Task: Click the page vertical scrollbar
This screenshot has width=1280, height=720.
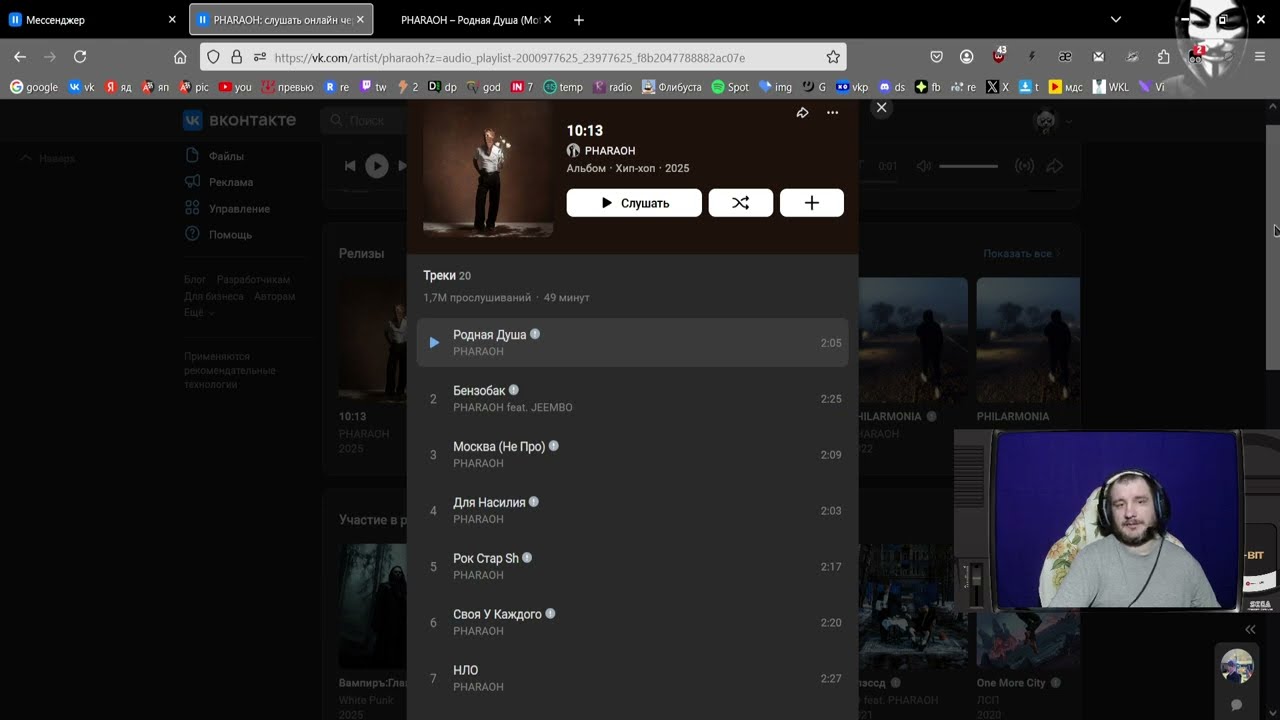Action: 1273,248
